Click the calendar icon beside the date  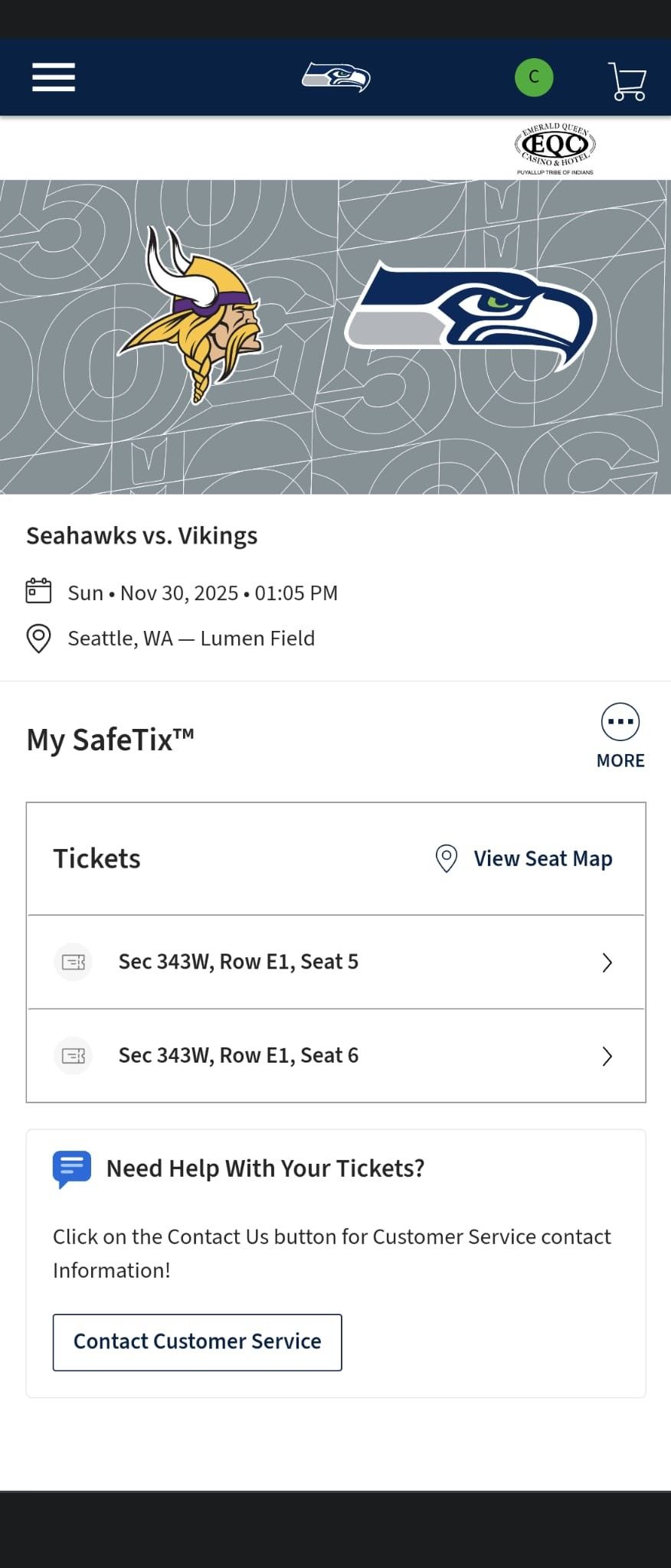38,591
